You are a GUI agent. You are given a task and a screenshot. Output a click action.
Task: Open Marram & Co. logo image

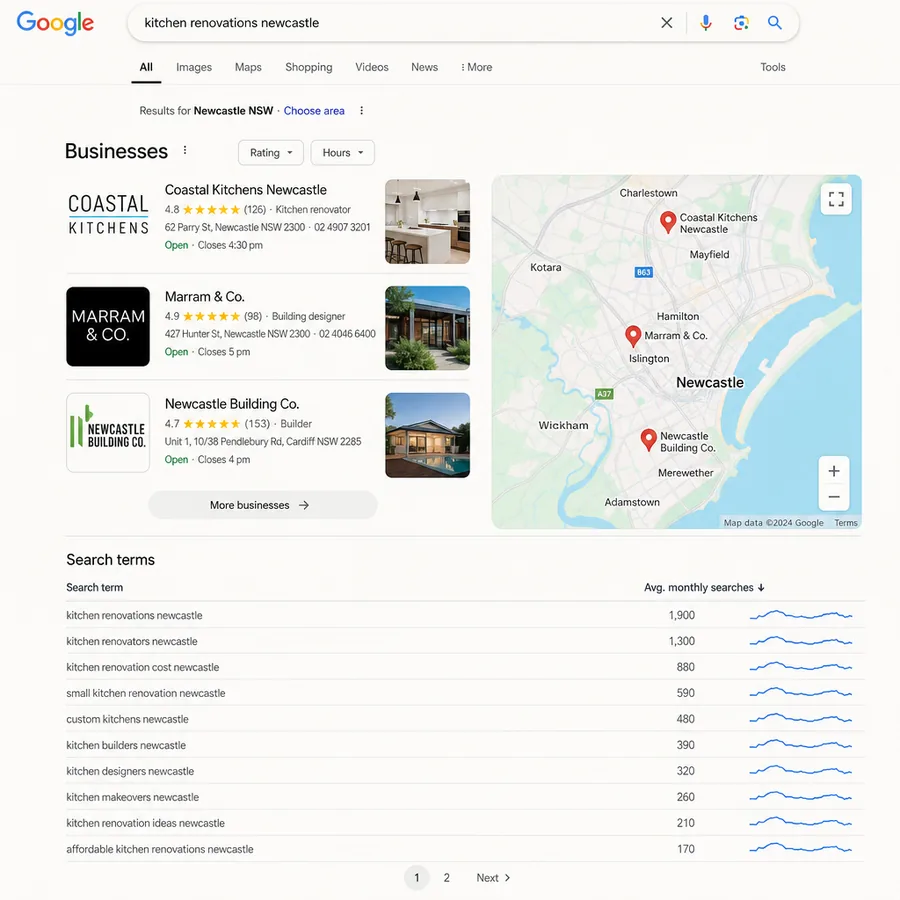click(108, 327)
